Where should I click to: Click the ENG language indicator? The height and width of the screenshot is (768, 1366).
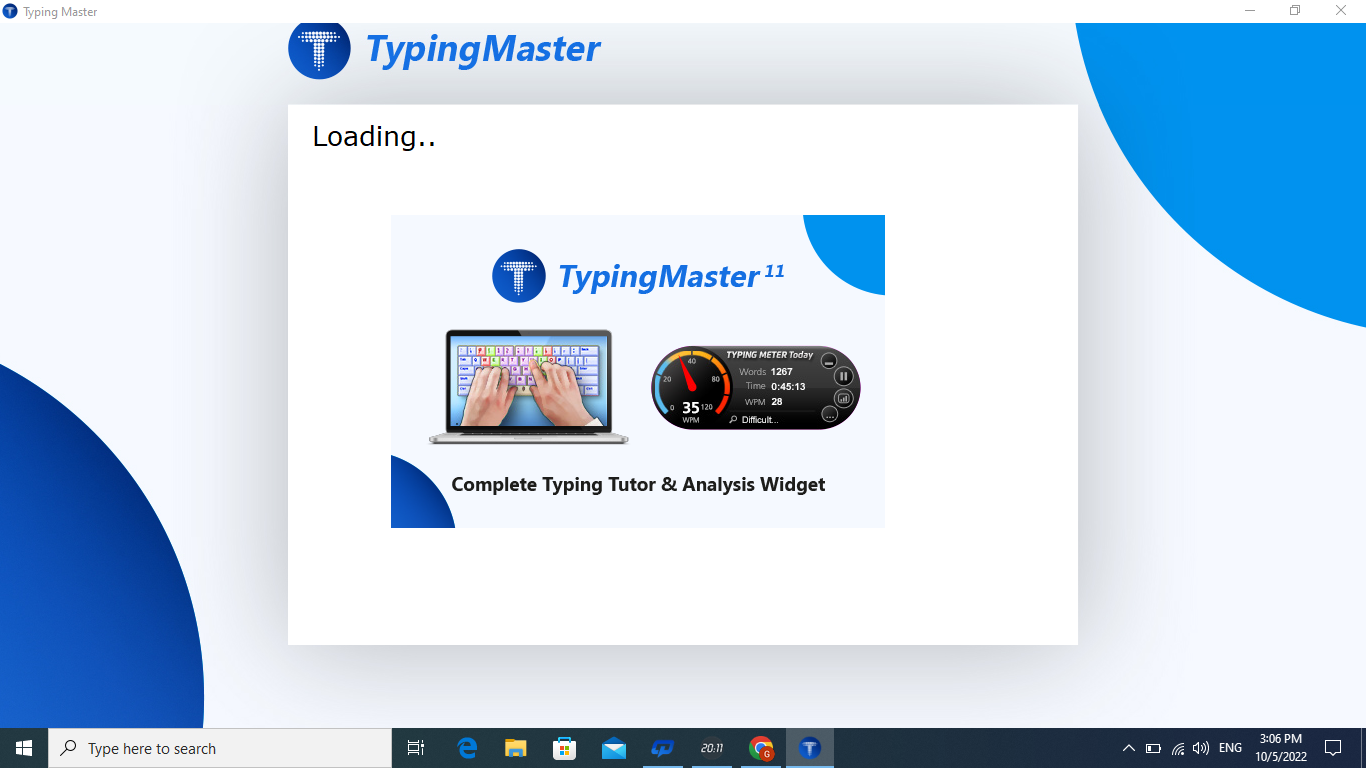[1230, 748]
